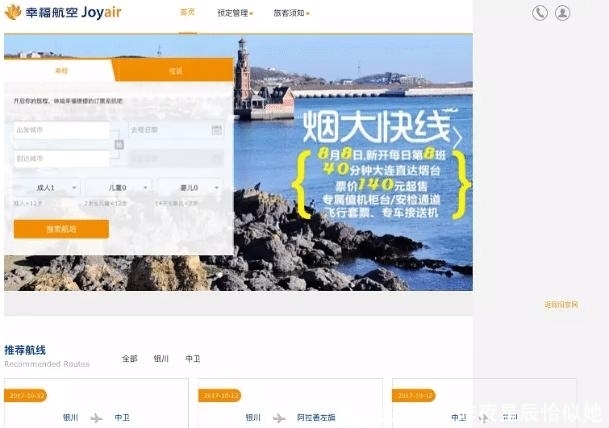Focus the 出发城市 input field
The height and width of the screenshot is (428, 609).
62,130
